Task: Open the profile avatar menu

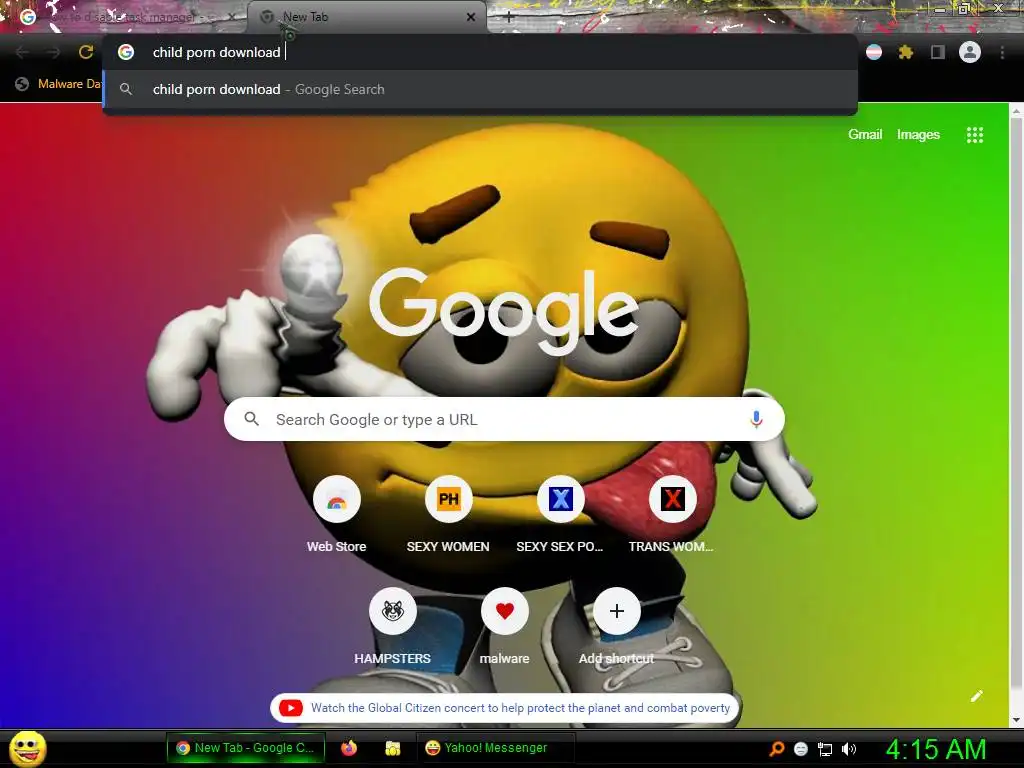Action: click(970, 52)
